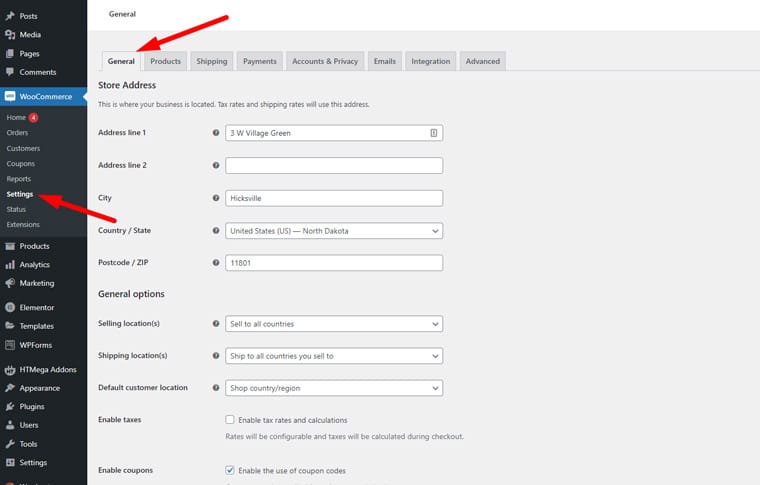
Task: Click the Products box icon in sidebar
Action: (x=10, y=246)
